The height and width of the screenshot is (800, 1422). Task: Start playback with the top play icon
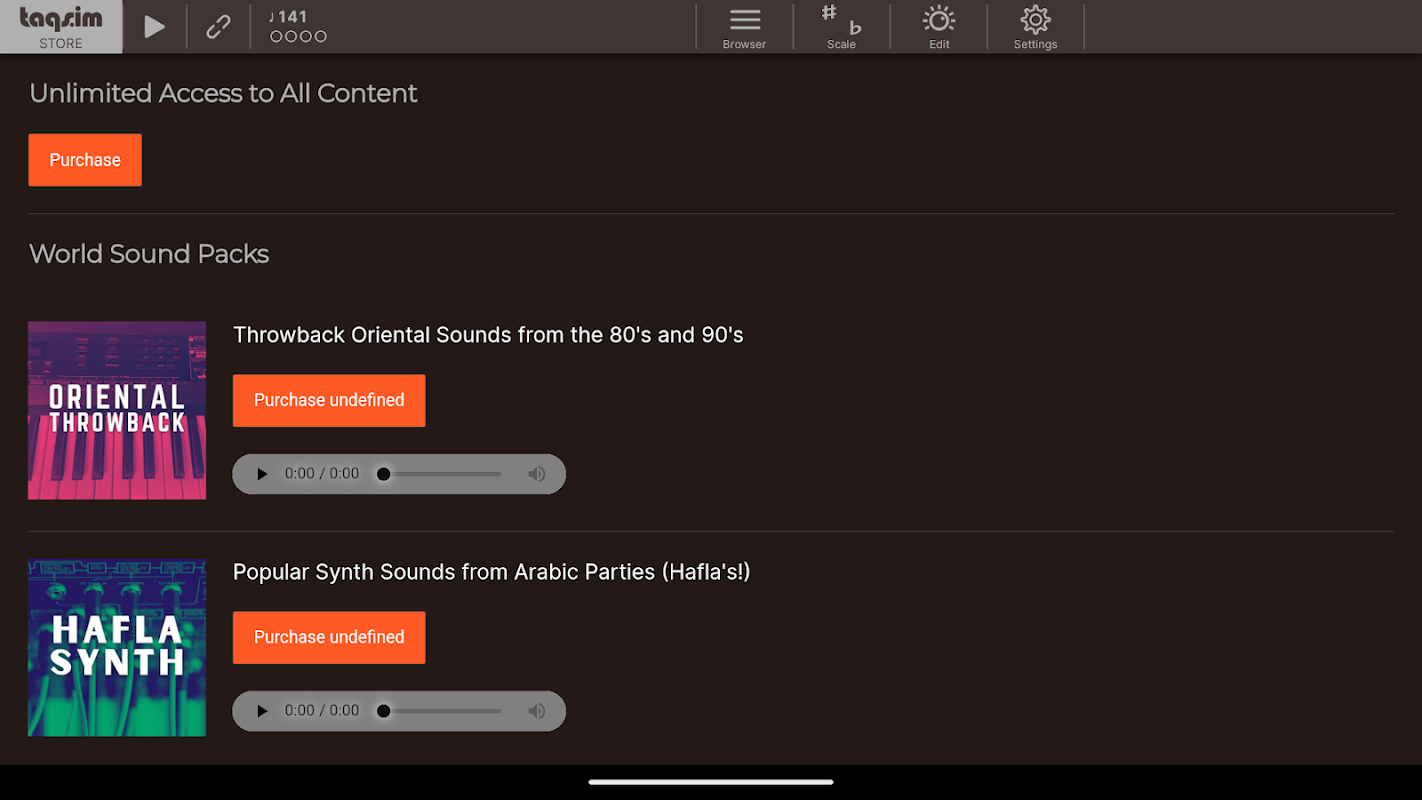pyautogui.click(x=154, y=27)
